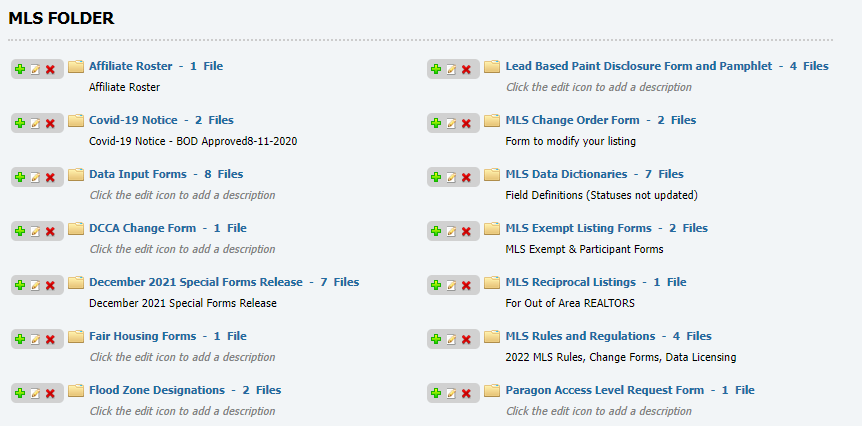The image size is (862, 426).
Task: Click pencil icon for DCCA Change Form
Action: 35,231
